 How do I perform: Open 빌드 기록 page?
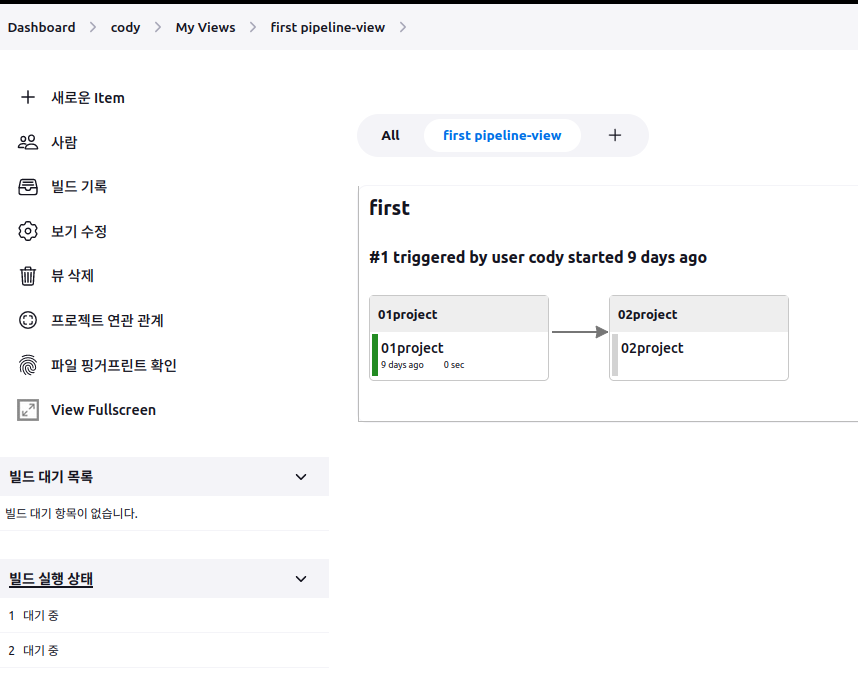pyautogui.click(x=79, y=187)
